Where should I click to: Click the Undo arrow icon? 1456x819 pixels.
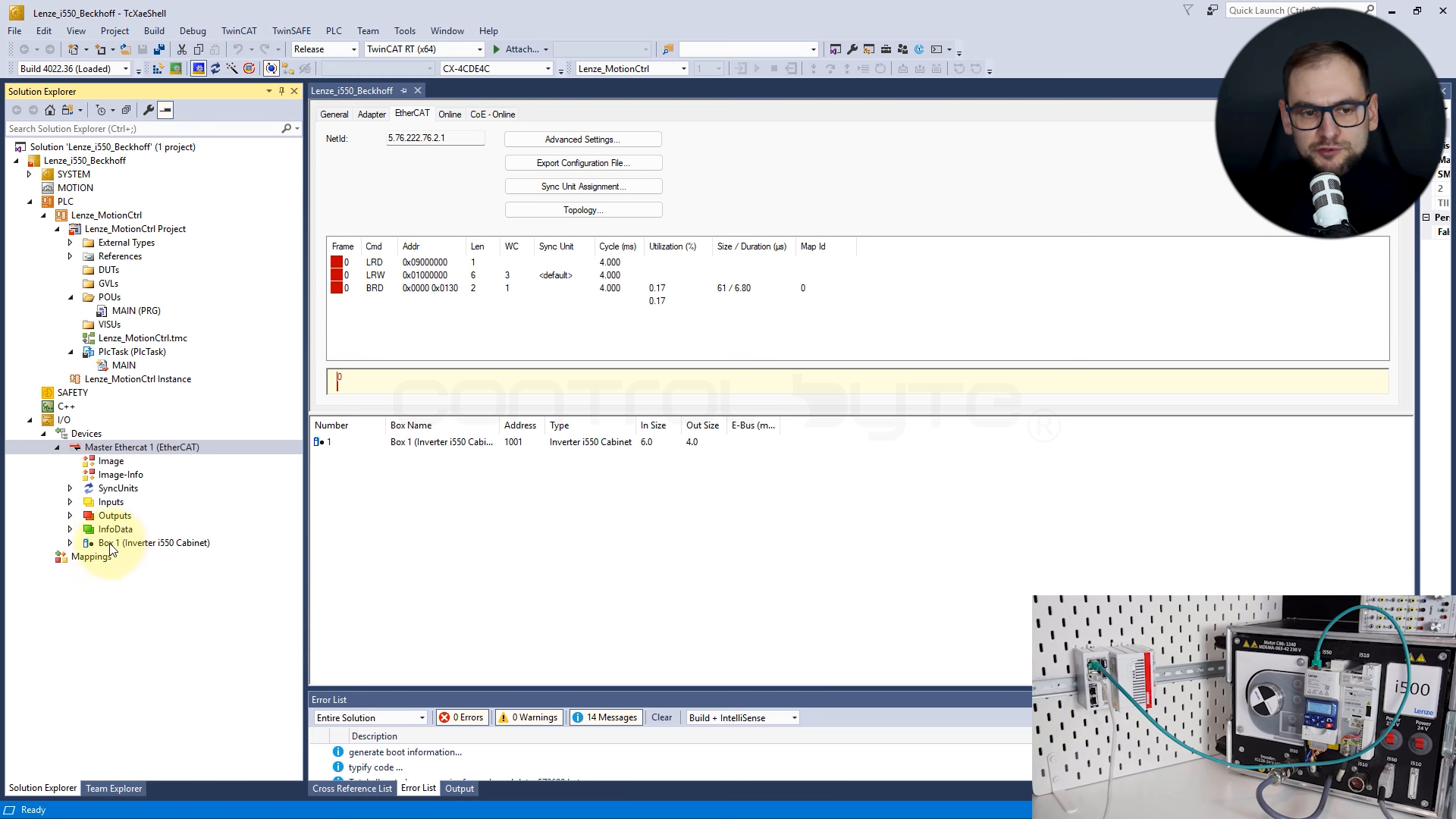[238, 49]
